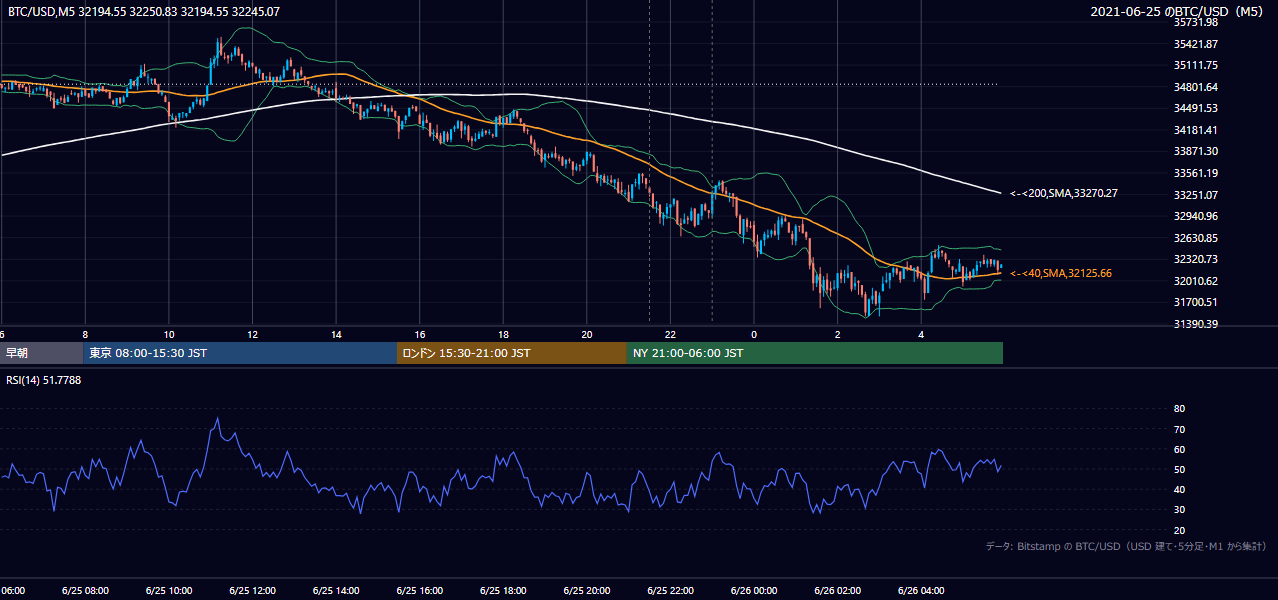Click the 6/26 04:00 time label
This screenshot has height=600, width=1278.
pyautogui.click(x=921, y=591)
